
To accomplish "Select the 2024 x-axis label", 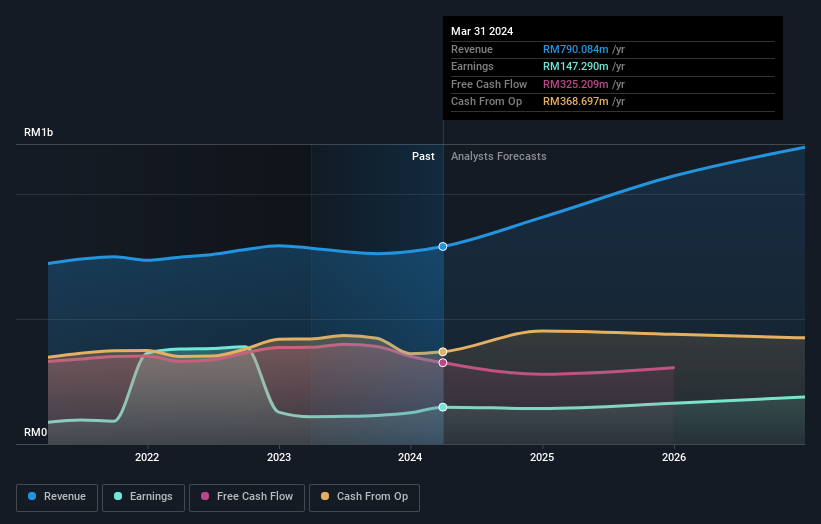I will coord(411,458).
